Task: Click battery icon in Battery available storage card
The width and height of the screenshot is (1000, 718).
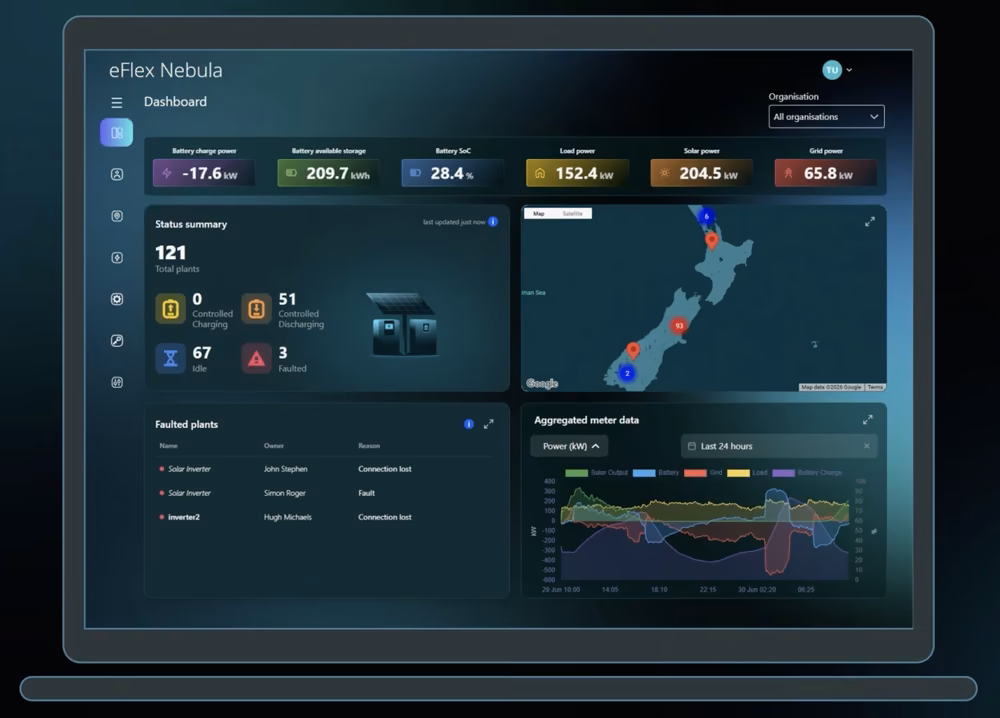Action: 291,173
